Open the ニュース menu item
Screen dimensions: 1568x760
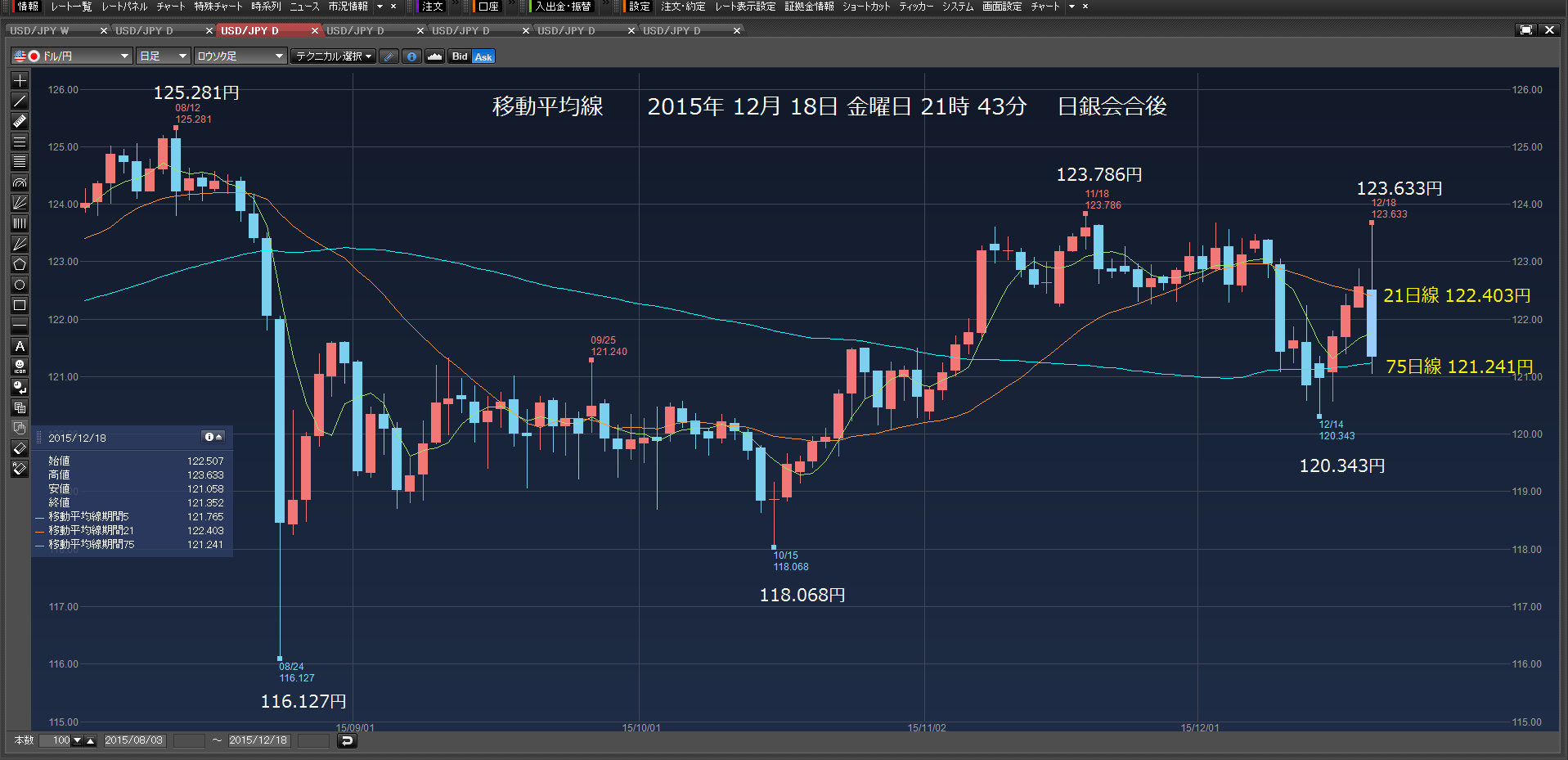pyautogui.click(x=304, y=7)
